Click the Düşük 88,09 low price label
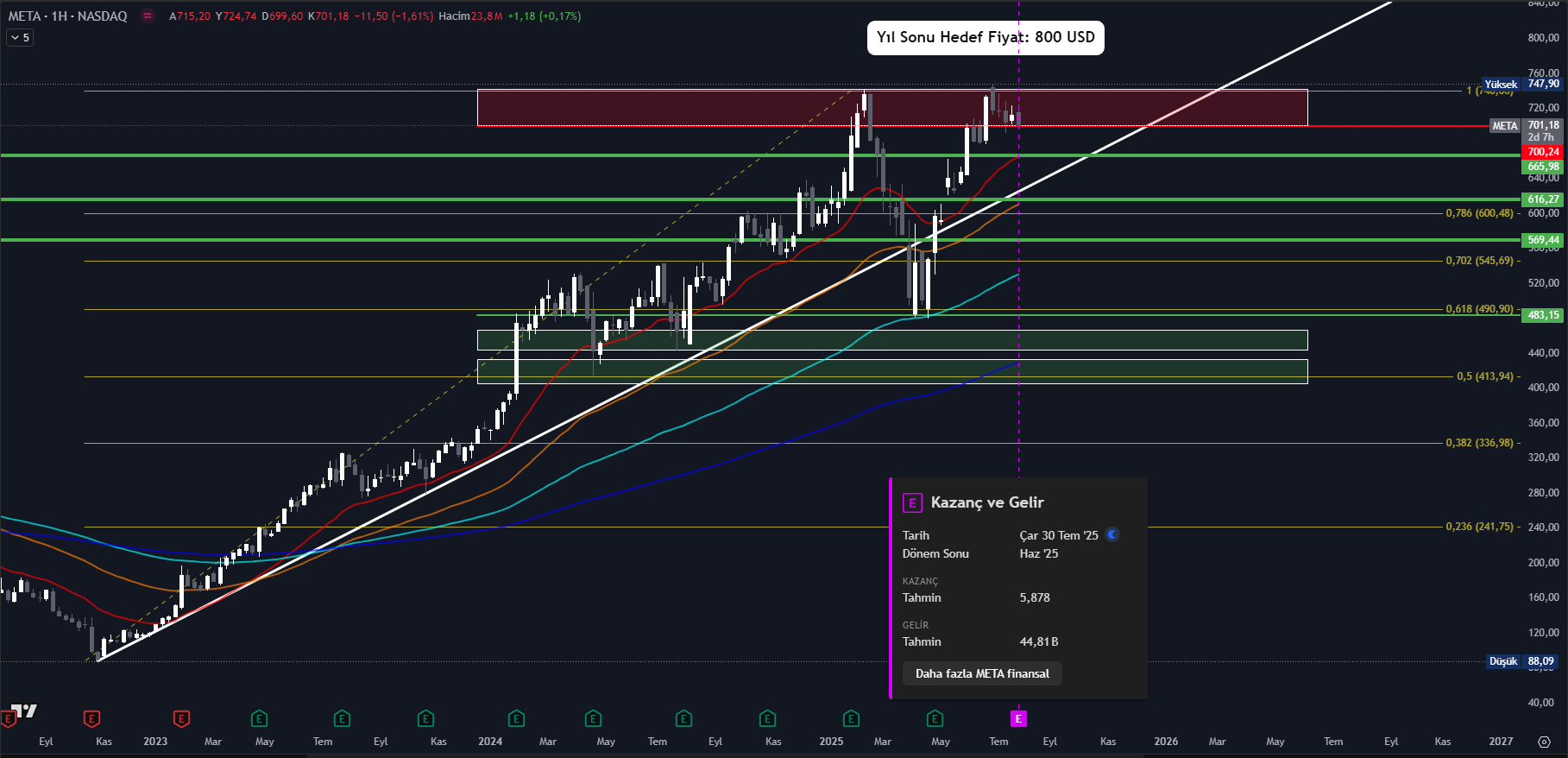1568x758 pixels. (x=1523, y=661)
